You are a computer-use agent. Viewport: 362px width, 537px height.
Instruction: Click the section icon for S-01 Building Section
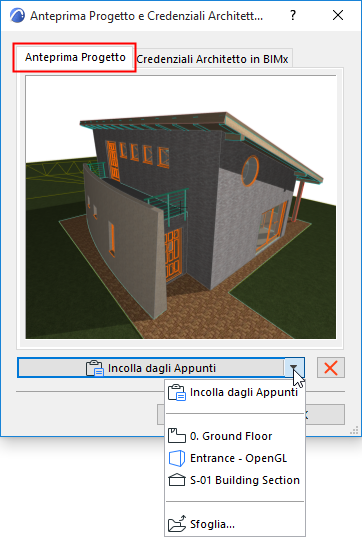pos(177,480)
